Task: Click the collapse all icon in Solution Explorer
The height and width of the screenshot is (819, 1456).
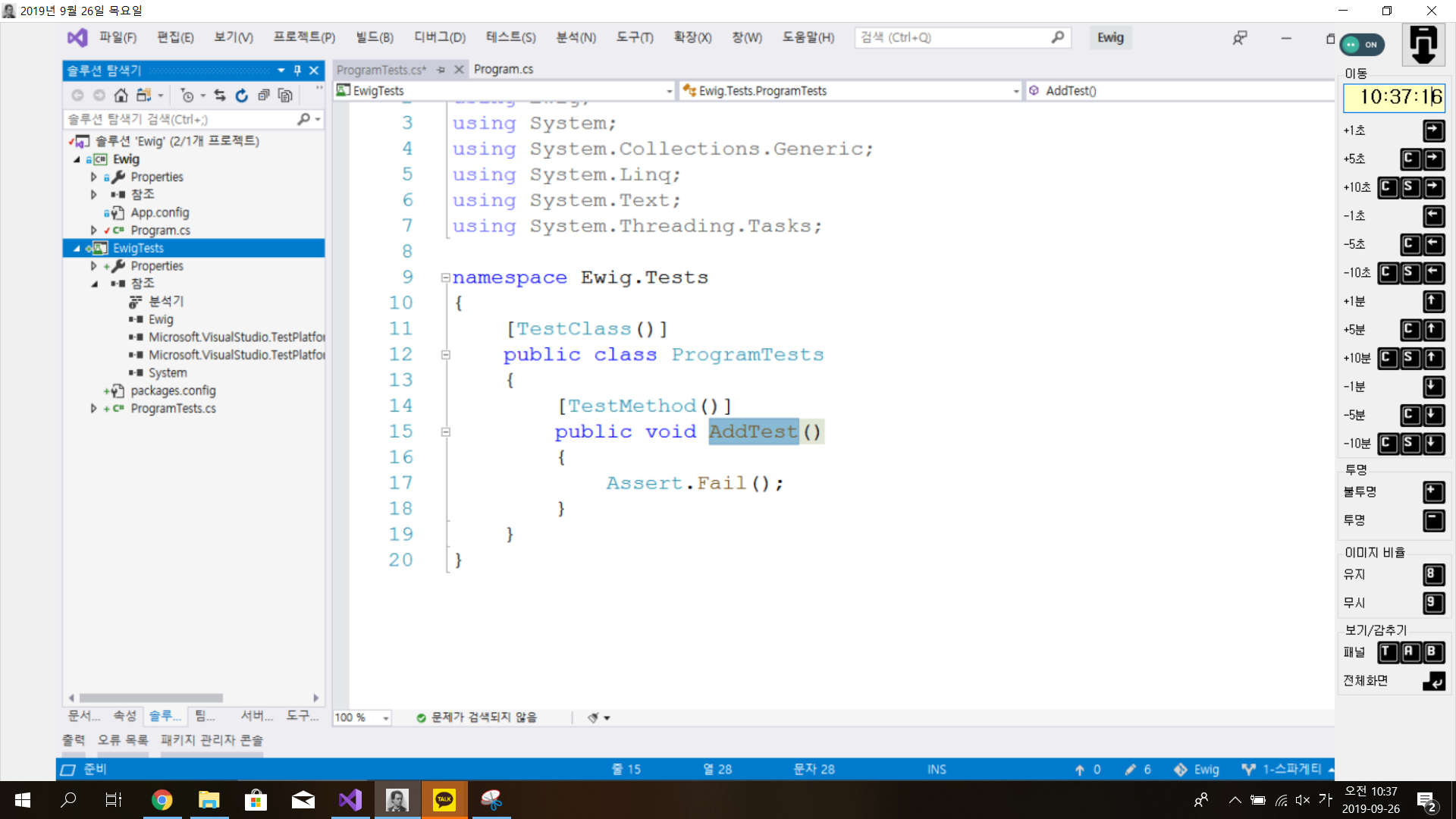Action: 263,96
